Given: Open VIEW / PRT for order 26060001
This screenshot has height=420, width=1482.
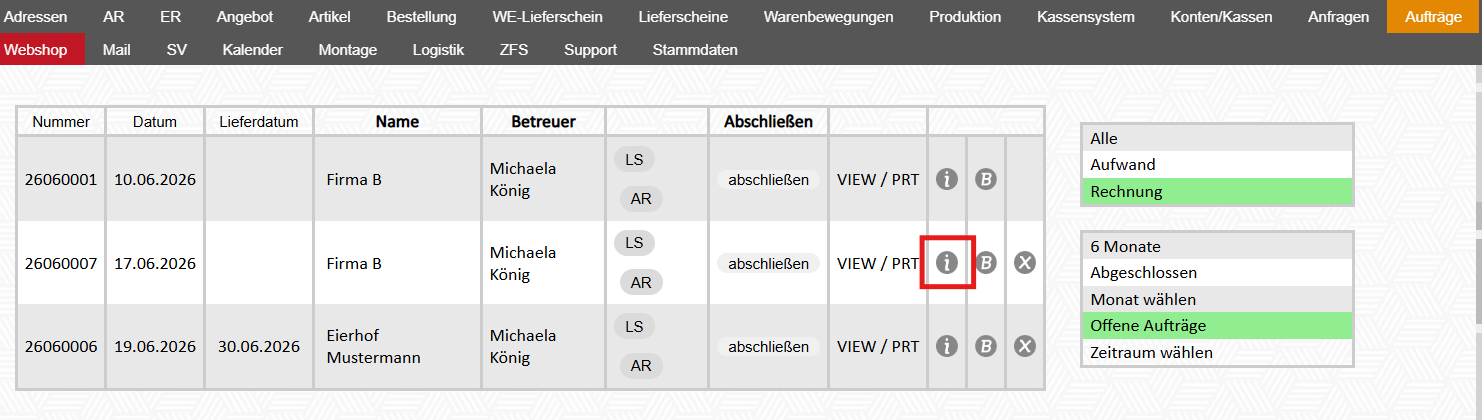Looking at the screenshot, I should [877, 180].
